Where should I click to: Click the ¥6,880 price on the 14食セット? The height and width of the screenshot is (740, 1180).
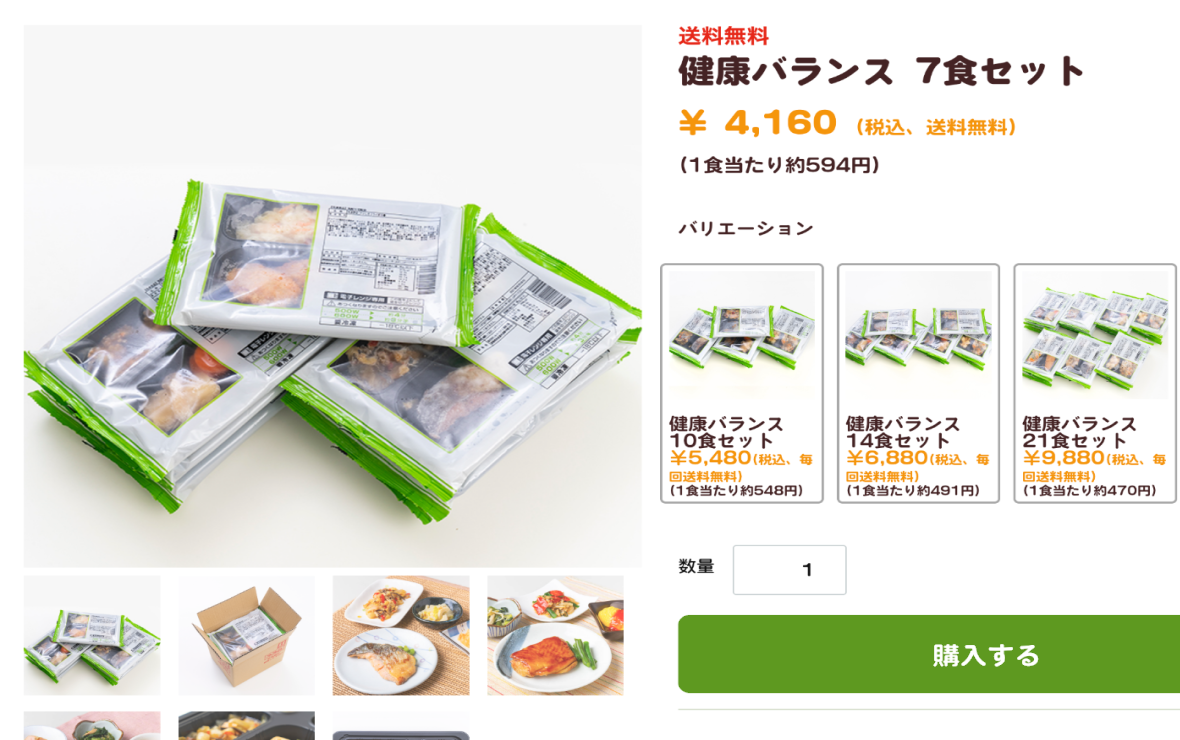tap(887, 458)
